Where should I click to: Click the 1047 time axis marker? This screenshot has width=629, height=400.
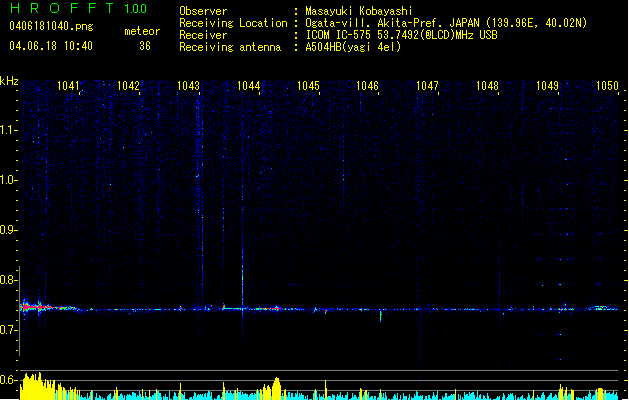click(x=427, y=86)
